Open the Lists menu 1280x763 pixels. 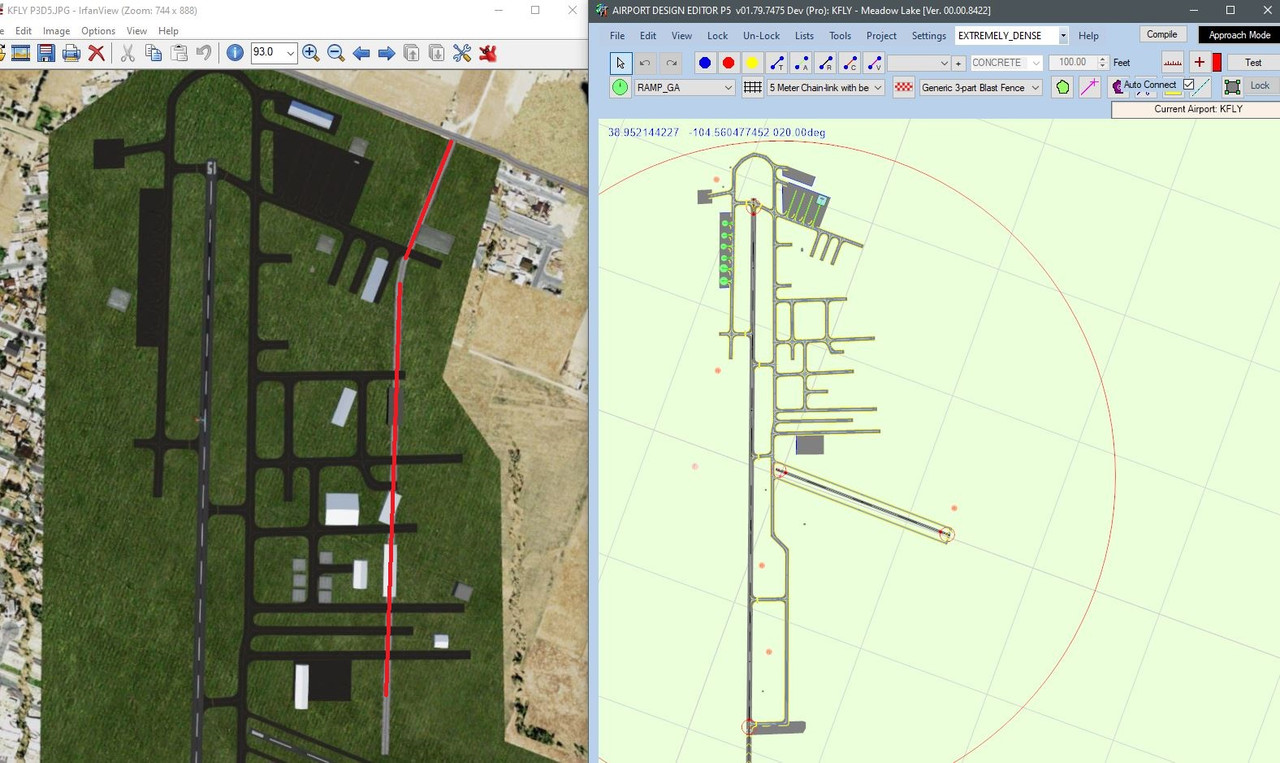point(804,36)
